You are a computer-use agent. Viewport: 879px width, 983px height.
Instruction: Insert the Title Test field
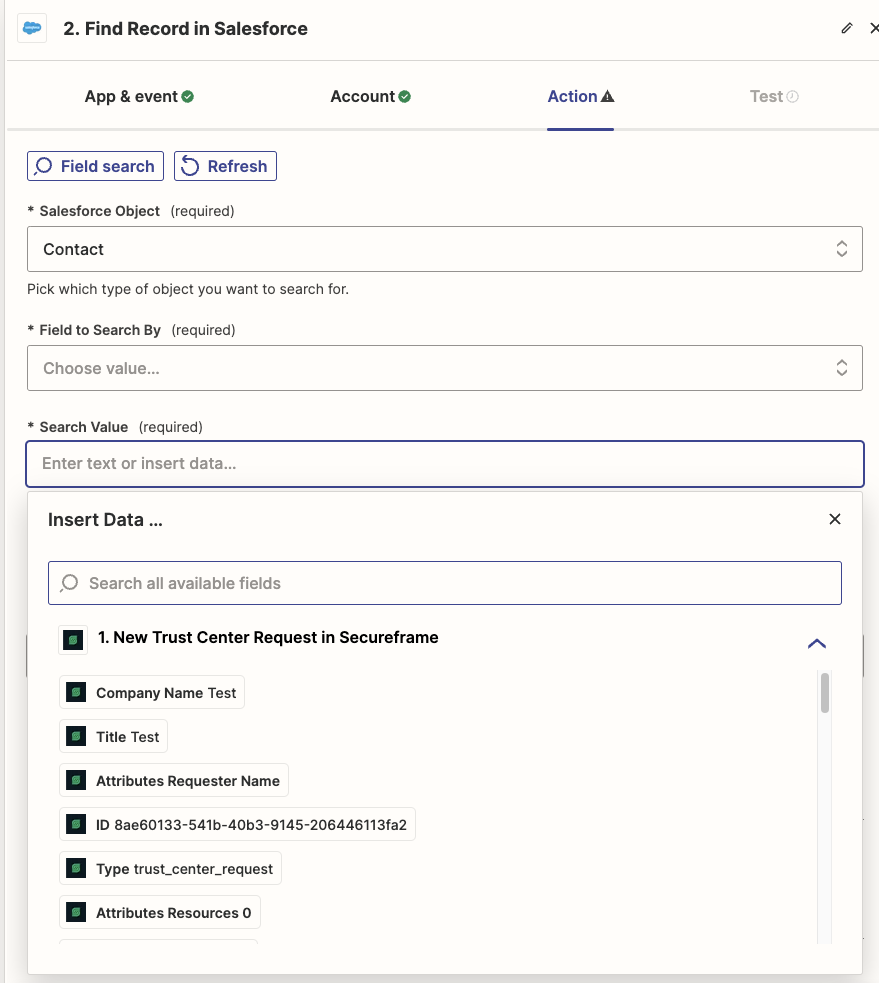point(113,737)
